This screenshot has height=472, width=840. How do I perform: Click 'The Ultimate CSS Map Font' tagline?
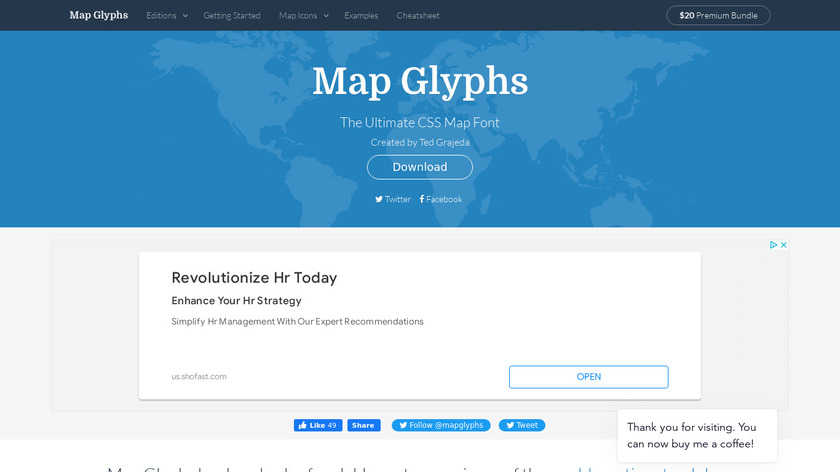pos(419,123)
